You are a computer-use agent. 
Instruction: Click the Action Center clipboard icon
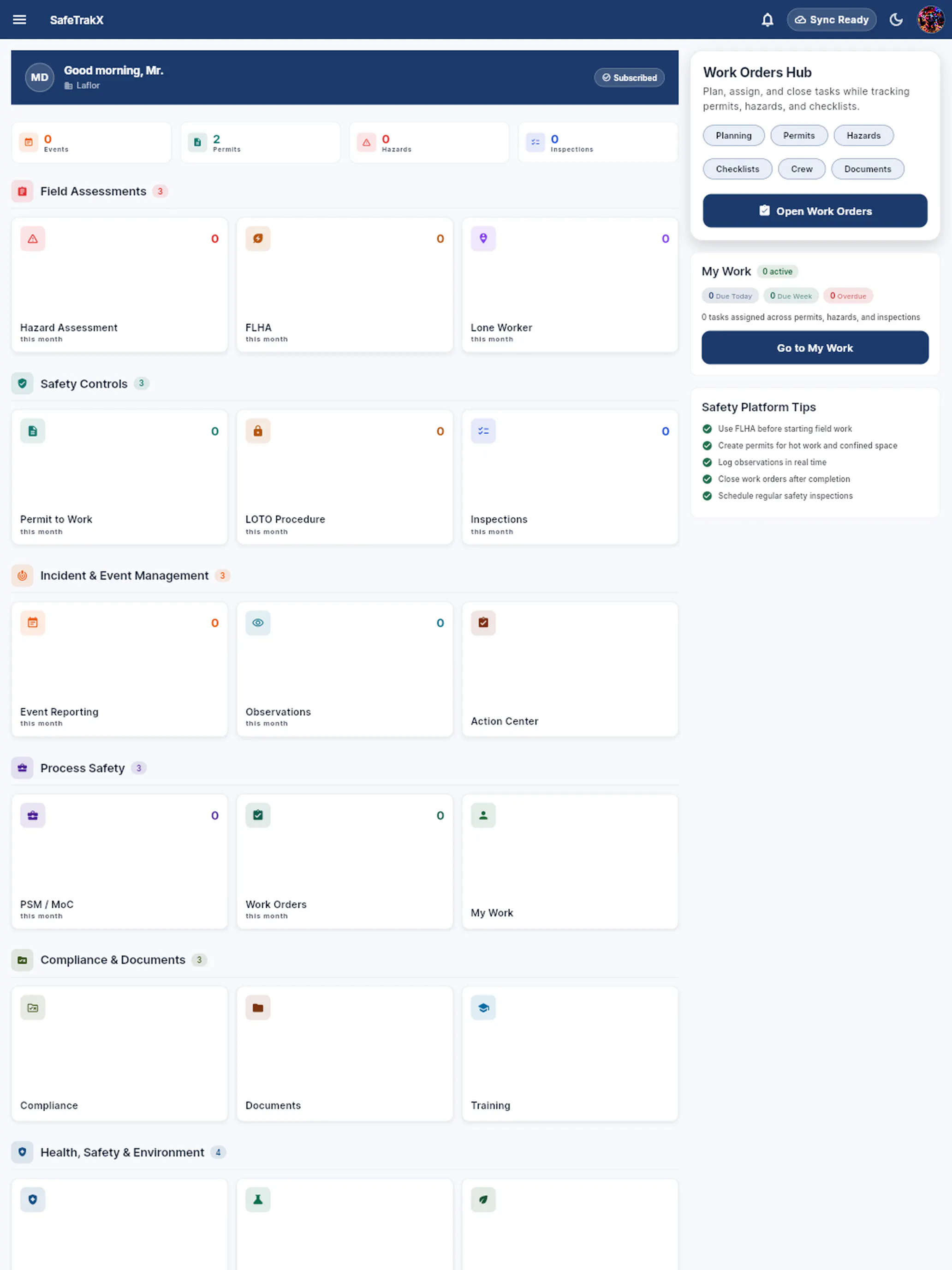(x=483, y=623)
